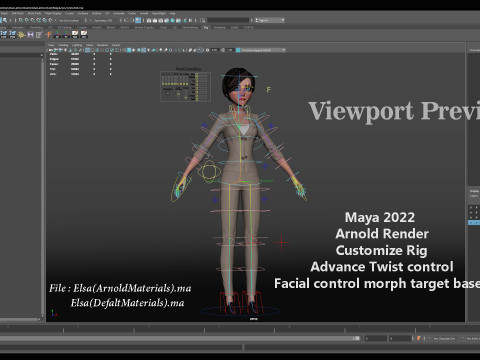Click the viewport gamma value field
This screenshot has height=360, width=480.
[230, 50]
